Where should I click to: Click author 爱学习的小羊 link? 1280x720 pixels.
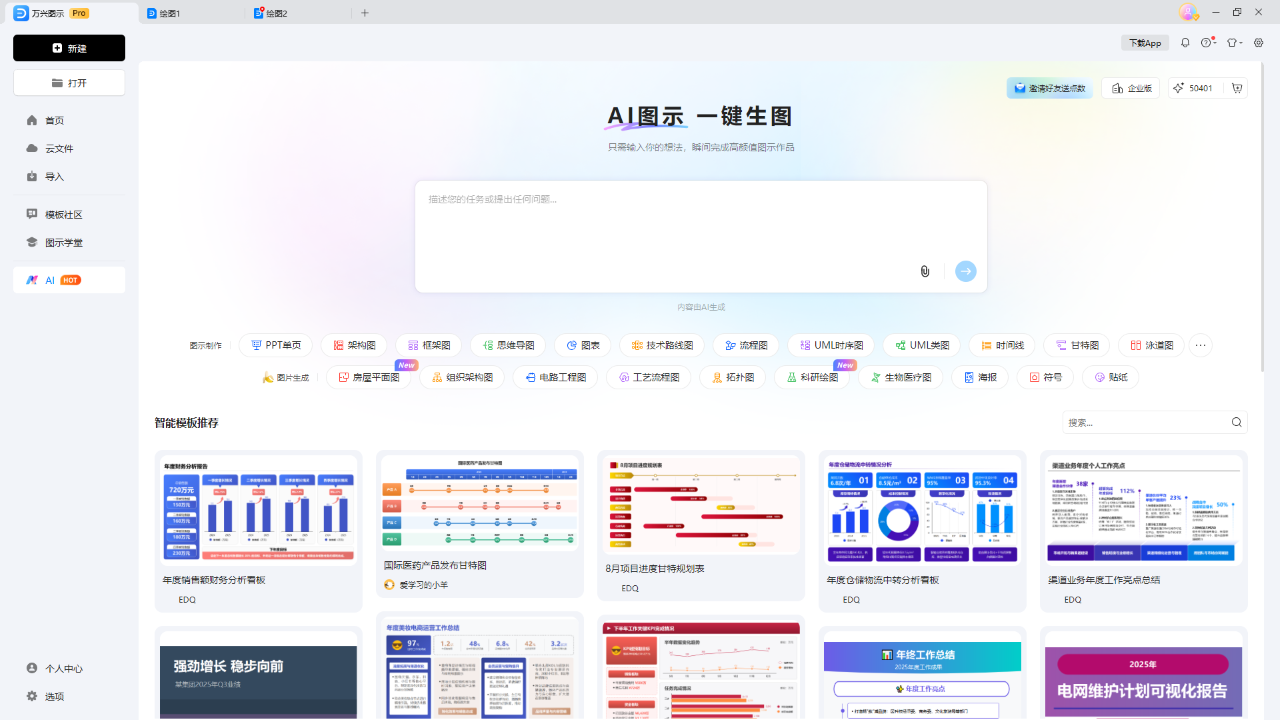[423, 585]
